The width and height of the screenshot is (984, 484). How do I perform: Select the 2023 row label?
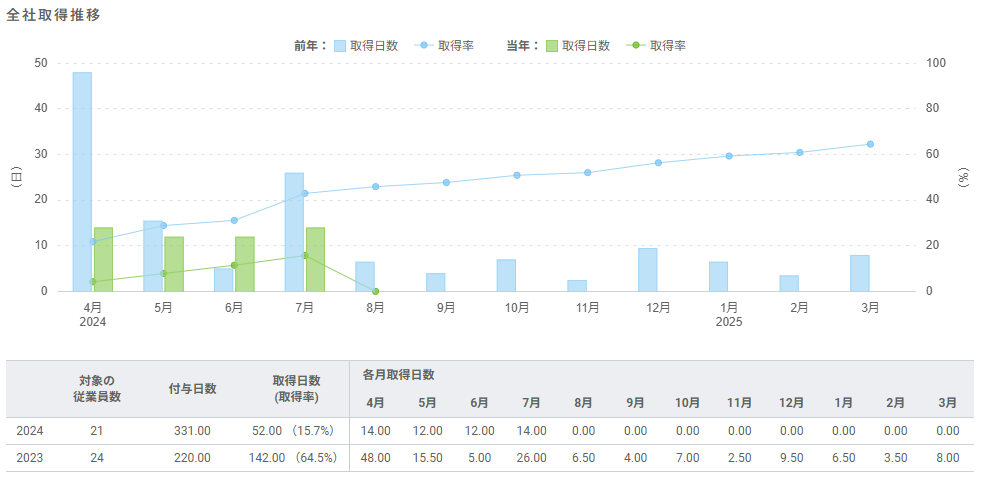(x=30, y=458)
